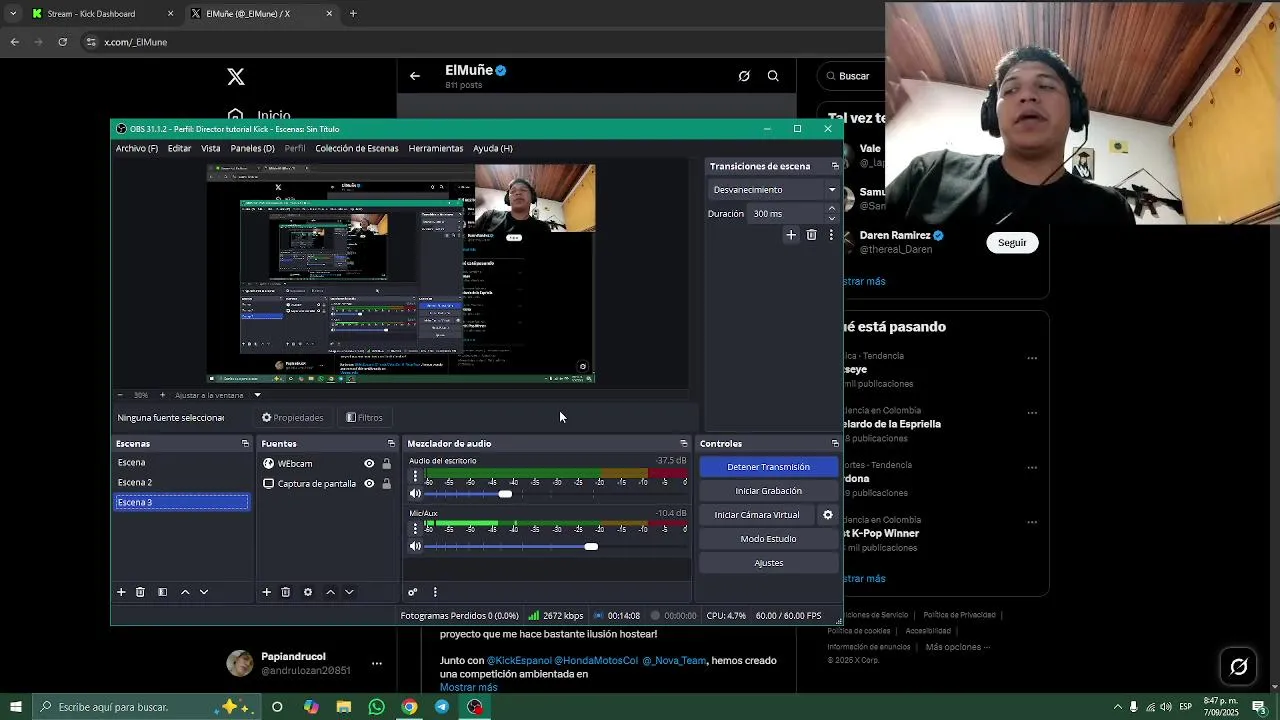
Task: Open Desvanecimiento transition dropdown
Action: click(x=774, y=190)
